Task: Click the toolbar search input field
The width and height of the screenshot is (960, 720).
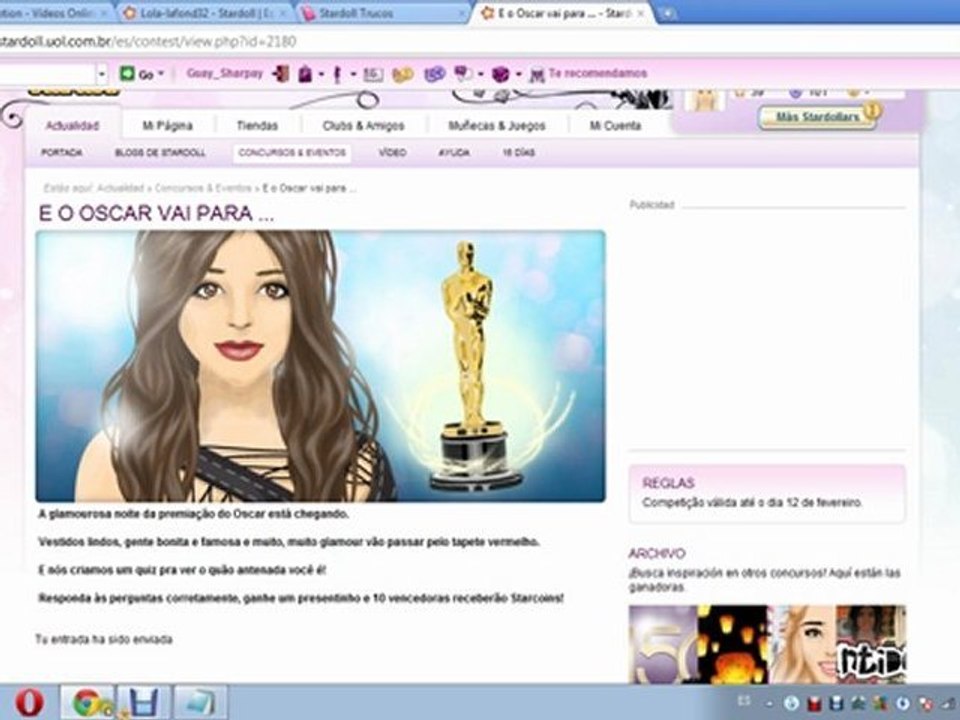Action: (47, 74)
